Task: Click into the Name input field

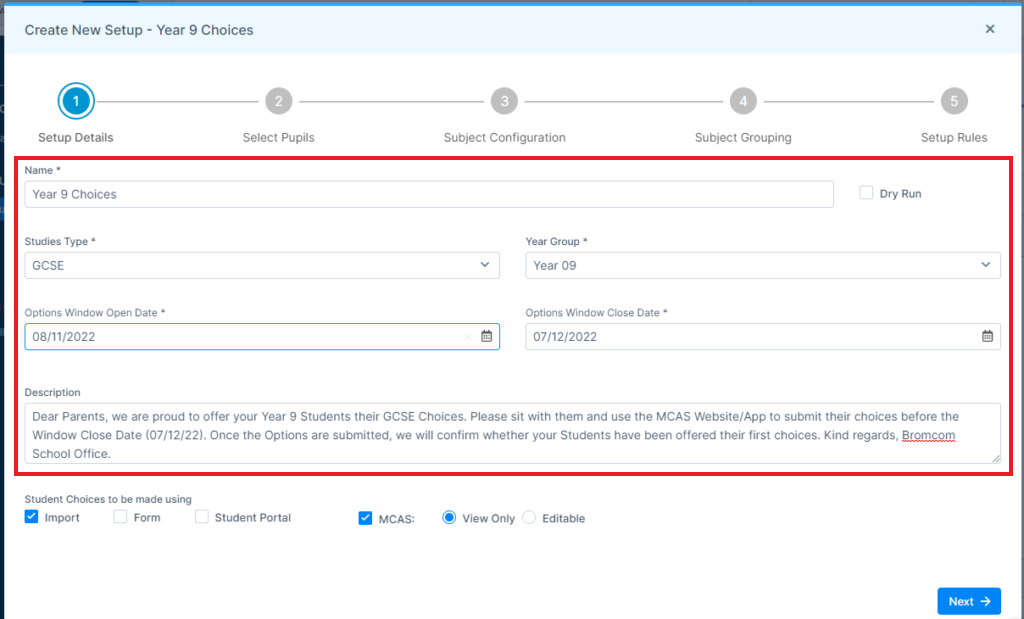Action: [x=429, y=194]
